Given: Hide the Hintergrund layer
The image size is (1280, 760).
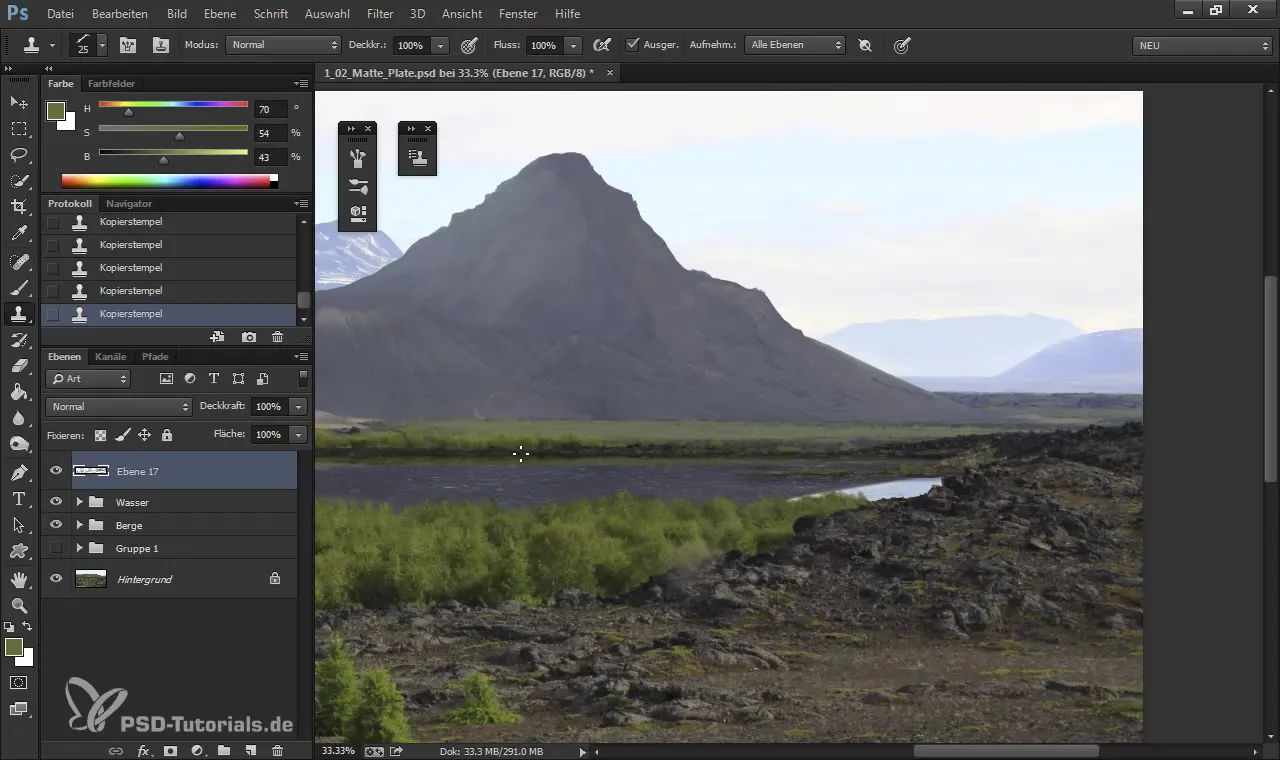Looking at the screenshot, I should (56, 579).
